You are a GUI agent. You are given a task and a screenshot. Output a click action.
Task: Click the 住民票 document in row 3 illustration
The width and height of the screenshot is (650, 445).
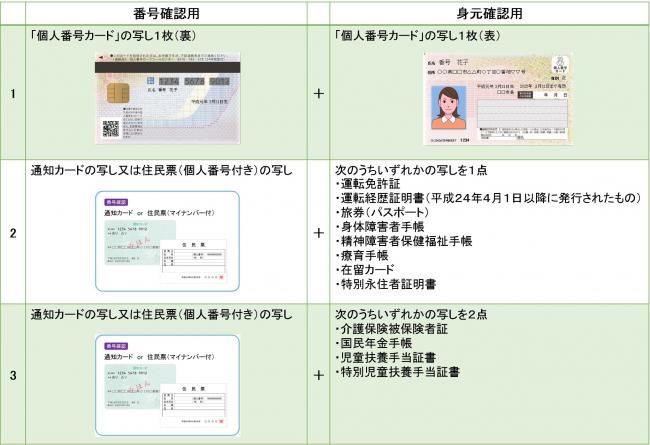(194, 405)
